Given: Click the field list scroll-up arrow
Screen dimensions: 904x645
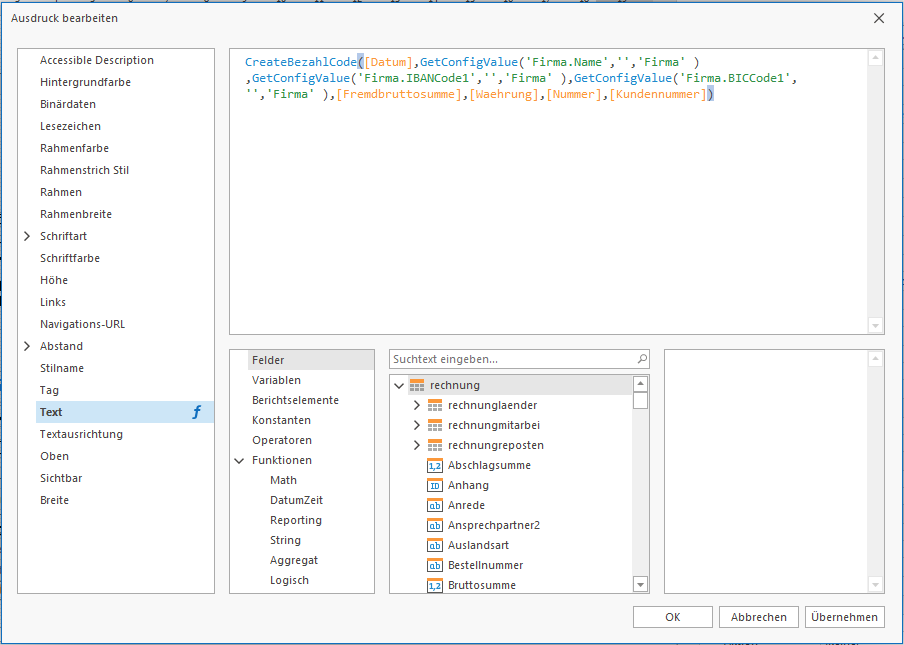Looking at the screenshot, I should click(640, 384).
